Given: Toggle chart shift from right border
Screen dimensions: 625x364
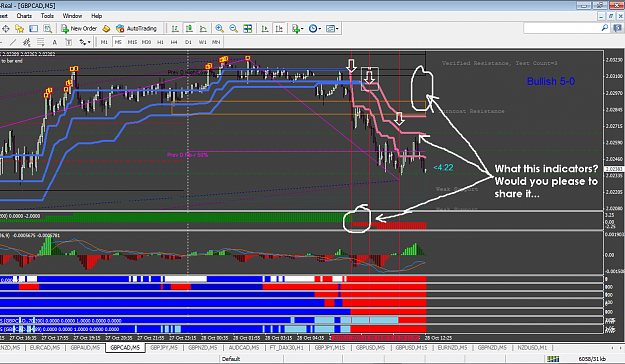Looking at the screenshot, I should point(279,29).
